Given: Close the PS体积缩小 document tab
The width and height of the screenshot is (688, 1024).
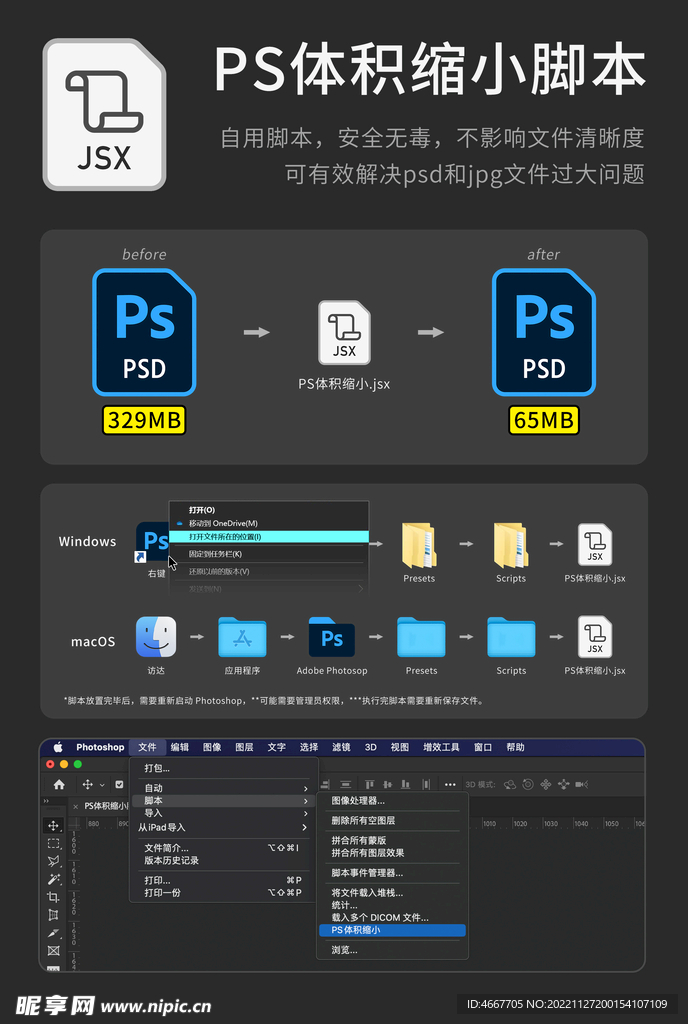Looking at the screenshot, I should (76, 807).
